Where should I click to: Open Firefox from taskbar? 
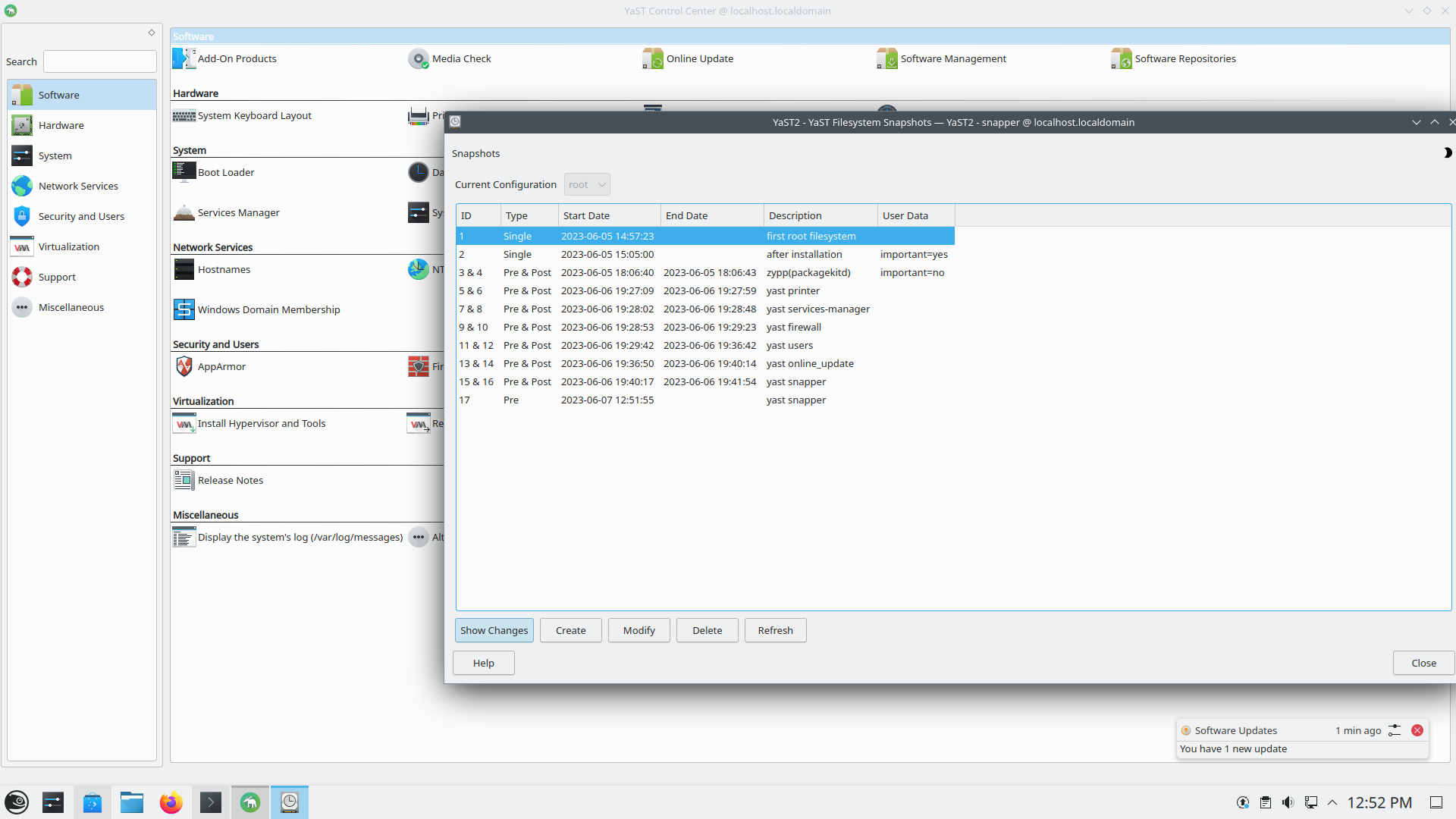(x=171, y=802)
